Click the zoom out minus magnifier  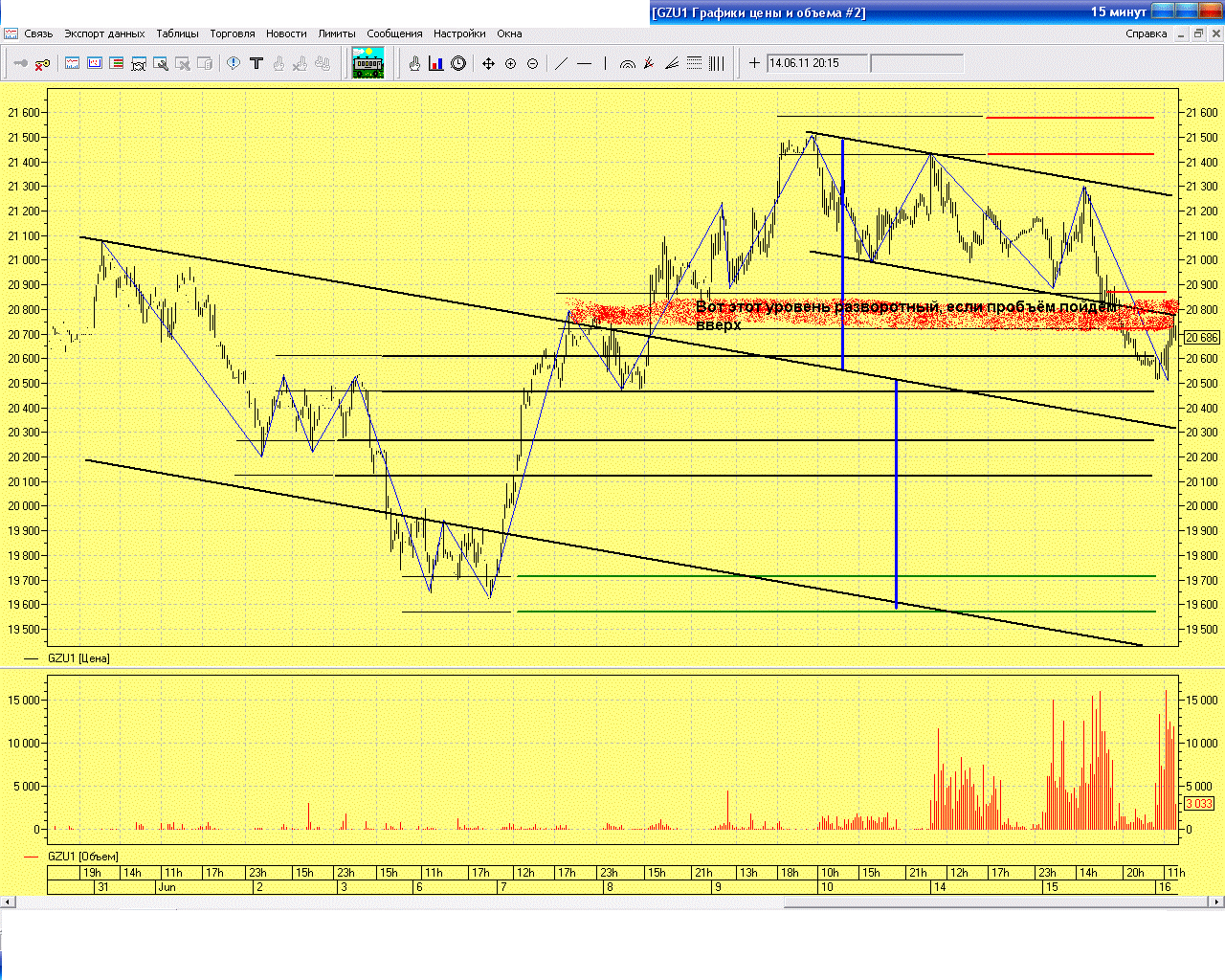532,64
